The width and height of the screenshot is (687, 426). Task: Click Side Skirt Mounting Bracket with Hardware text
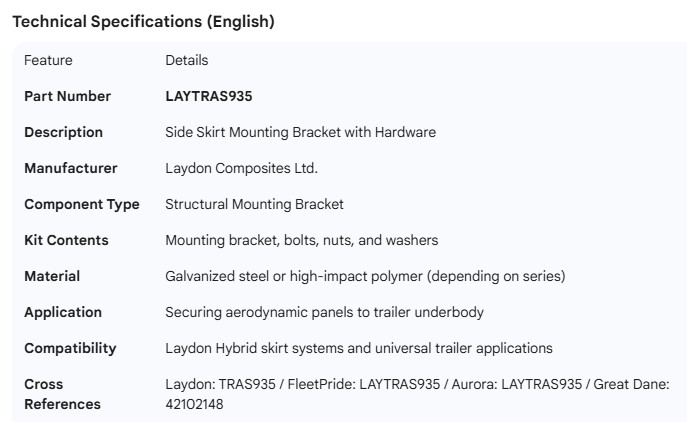(300, 132)
